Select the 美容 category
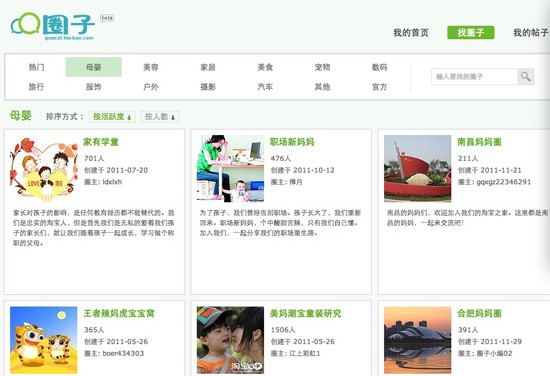550x376 pixels. pos(151,67)
